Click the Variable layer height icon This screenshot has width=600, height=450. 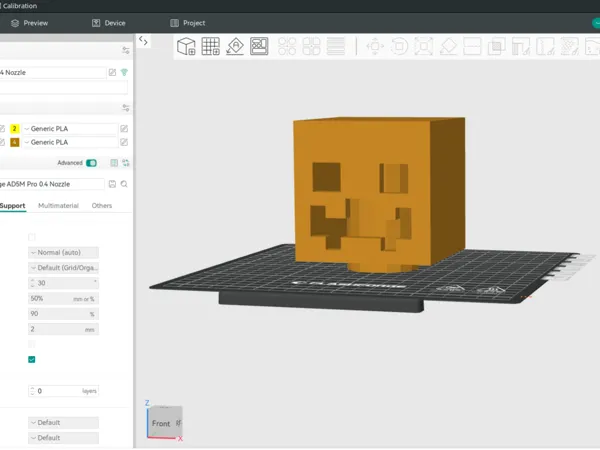click(336, 46)
